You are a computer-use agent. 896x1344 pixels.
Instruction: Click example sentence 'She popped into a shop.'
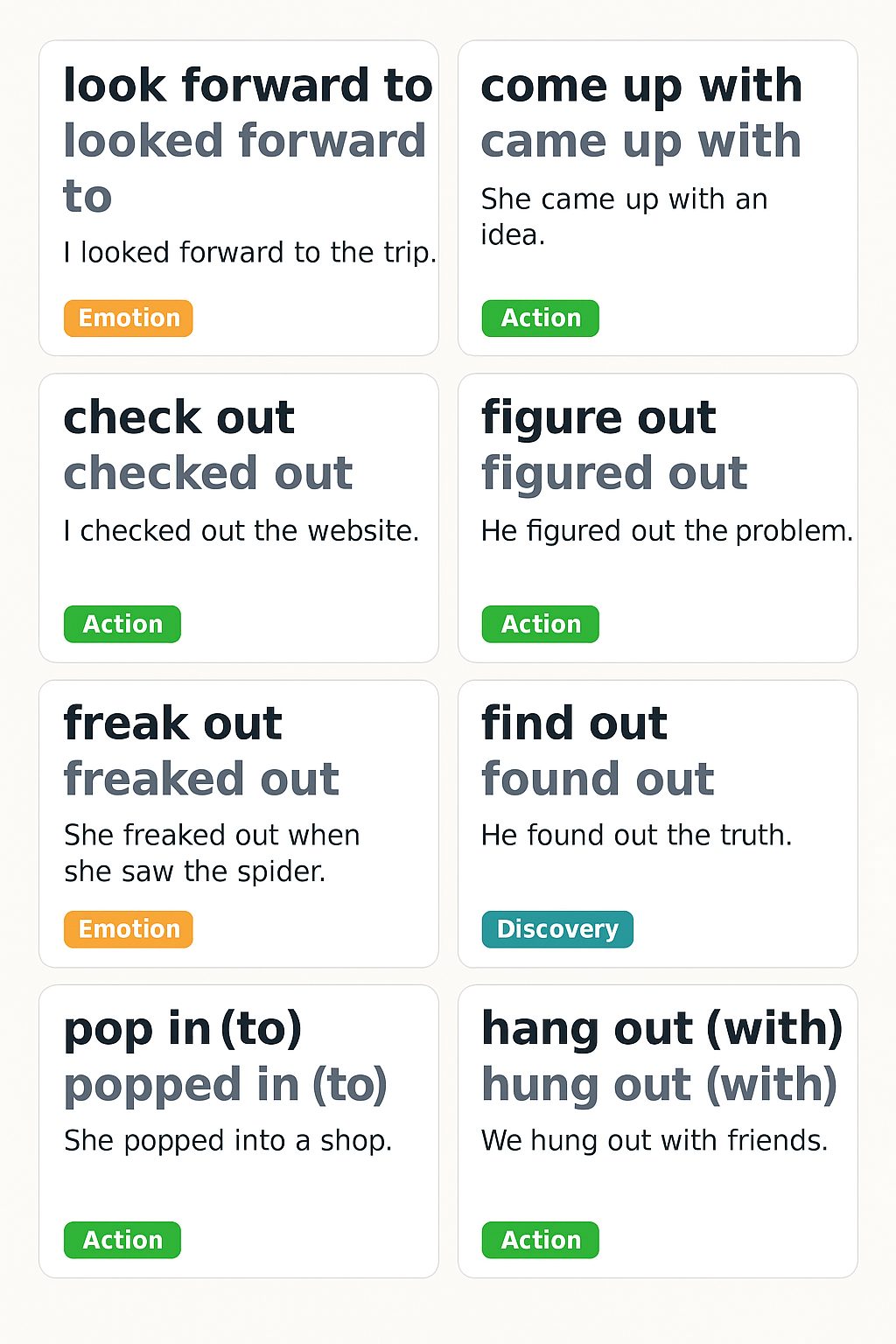pos(227,1141)
